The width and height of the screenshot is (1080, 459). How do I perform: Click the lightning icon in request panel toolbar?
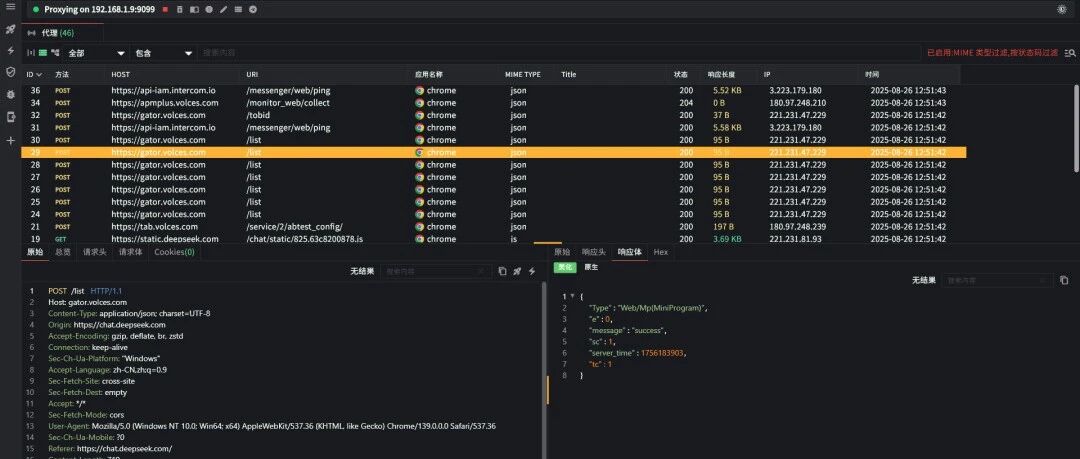pyautogui.click(x=532, y=272)
